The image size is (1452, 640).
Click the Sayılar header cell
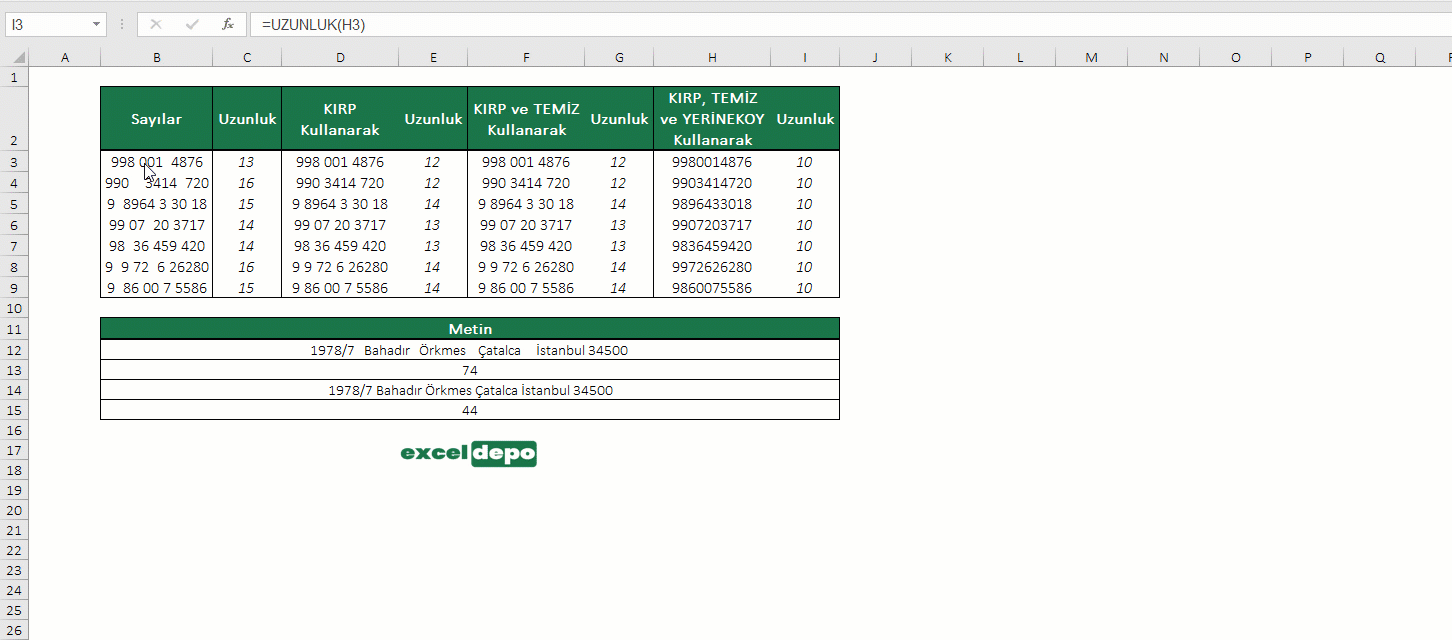click(157, 119)
